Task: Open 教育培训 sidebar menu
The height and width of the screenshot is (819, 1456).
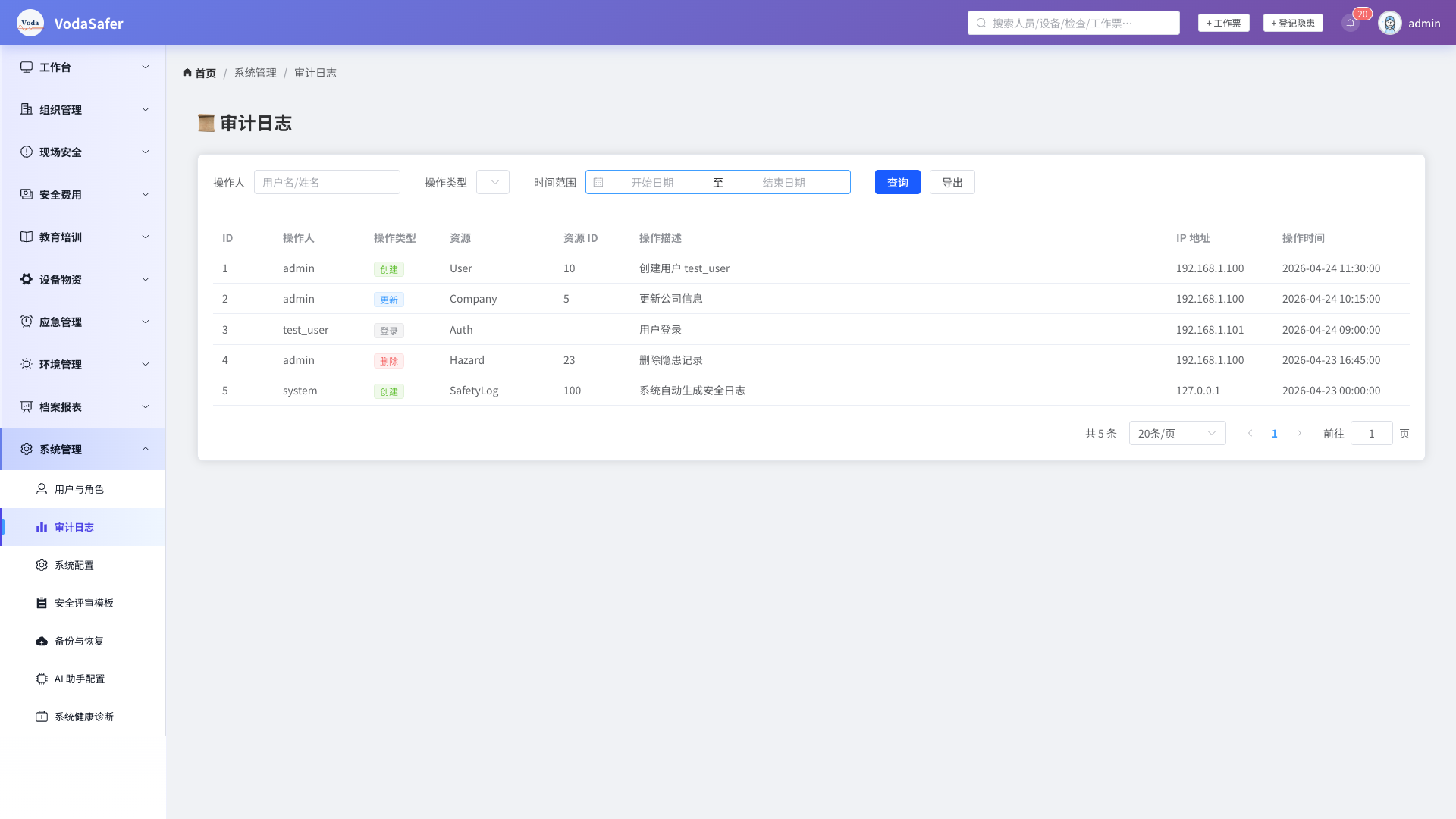Action: 83,237
